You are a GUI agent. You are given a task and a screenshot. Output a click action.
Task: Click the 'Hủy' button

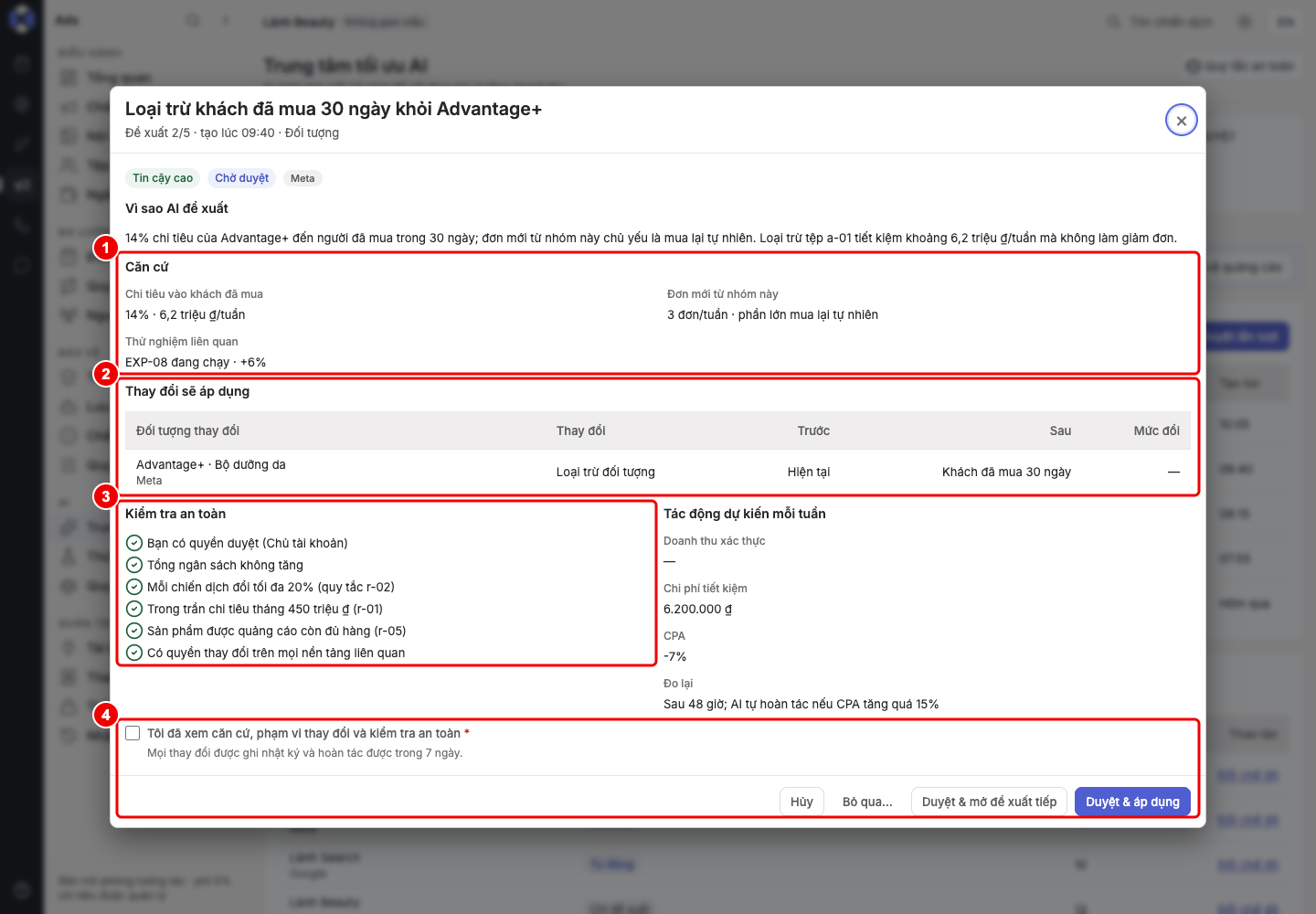click(801, 802)
